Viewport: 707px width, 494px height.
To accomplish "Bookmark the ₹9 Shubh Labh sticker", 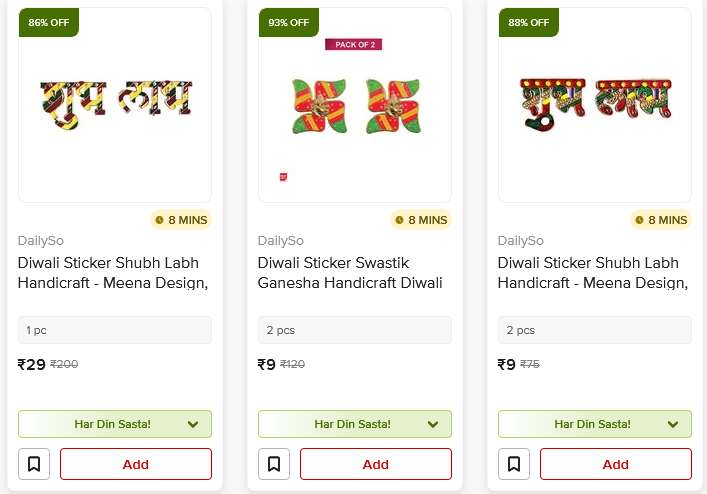I will 514,464.
